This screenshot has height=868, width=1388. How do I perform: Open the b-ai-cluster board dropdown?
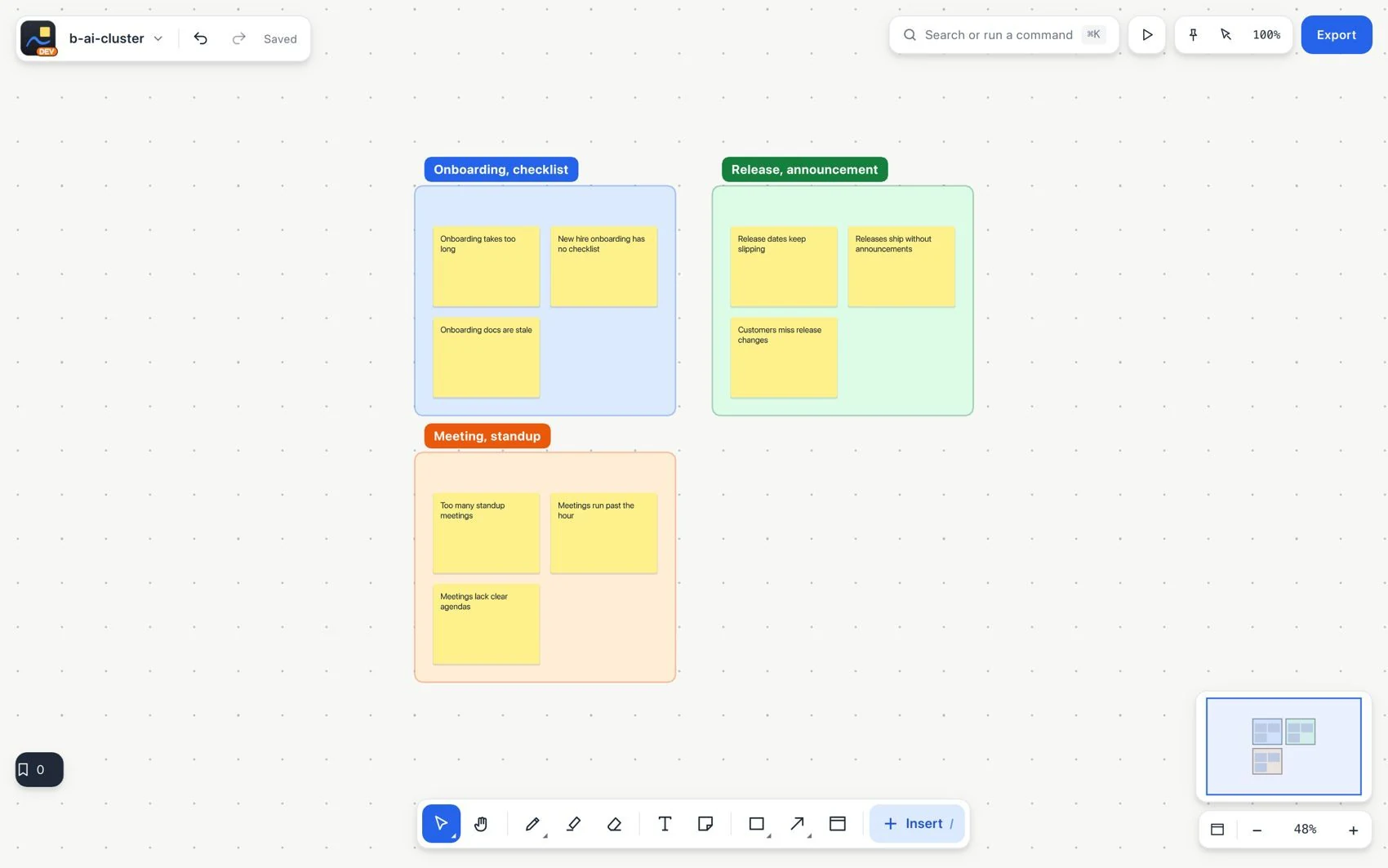coord(116,38)
